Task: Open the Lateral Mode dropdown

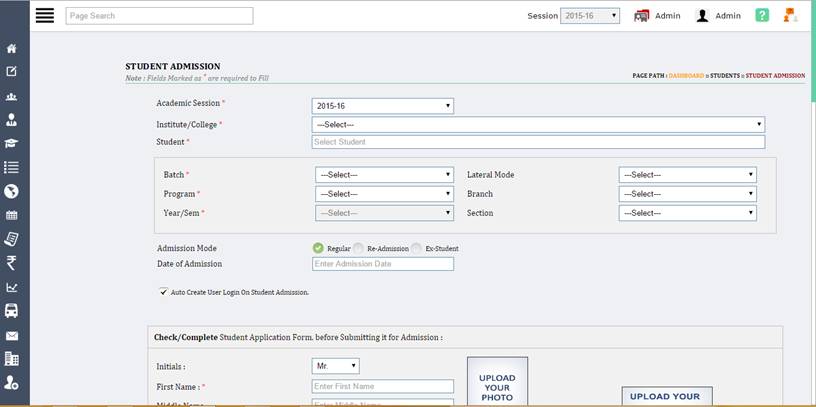Action: 687,175
